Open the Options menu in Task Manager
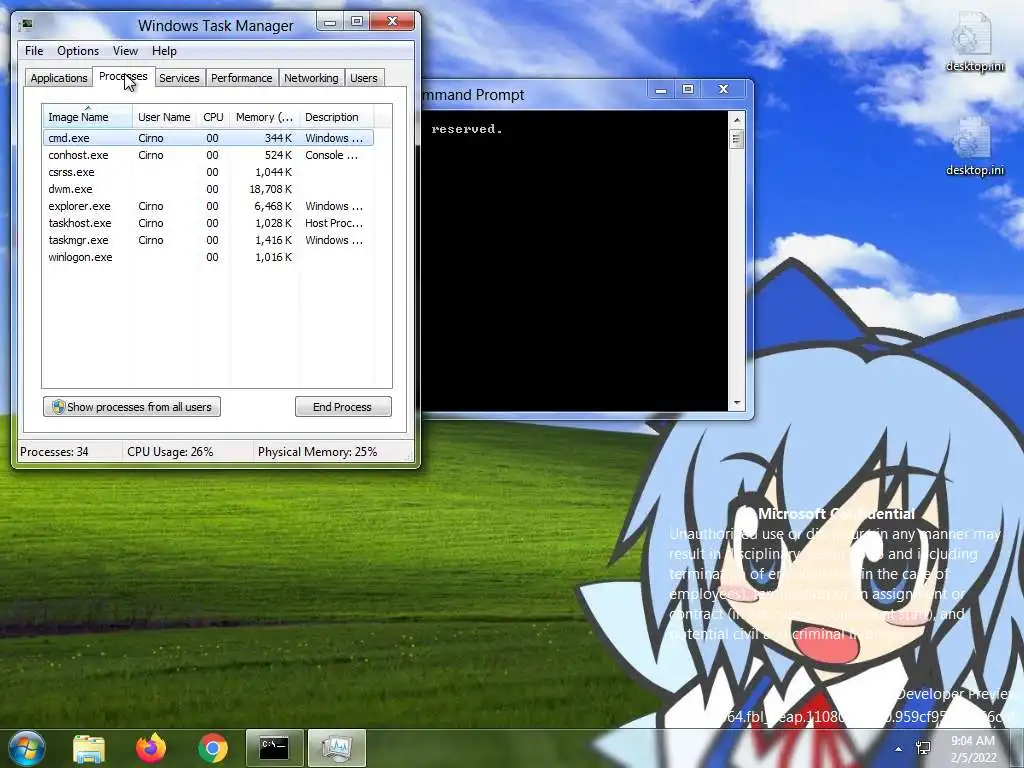 pos(78,51)
